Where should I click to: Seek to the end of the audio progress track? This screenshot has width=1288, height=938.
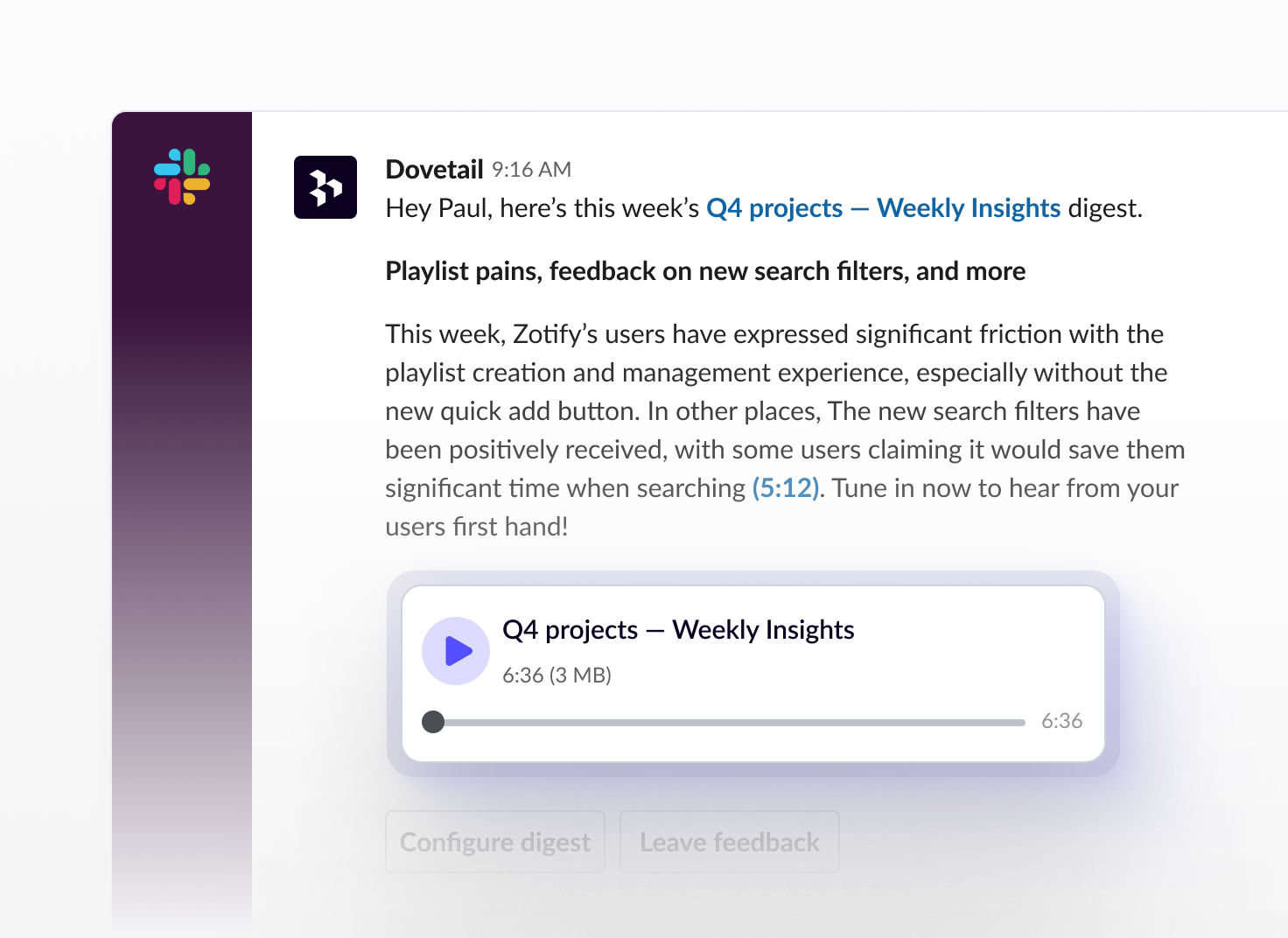point(1022,723)
